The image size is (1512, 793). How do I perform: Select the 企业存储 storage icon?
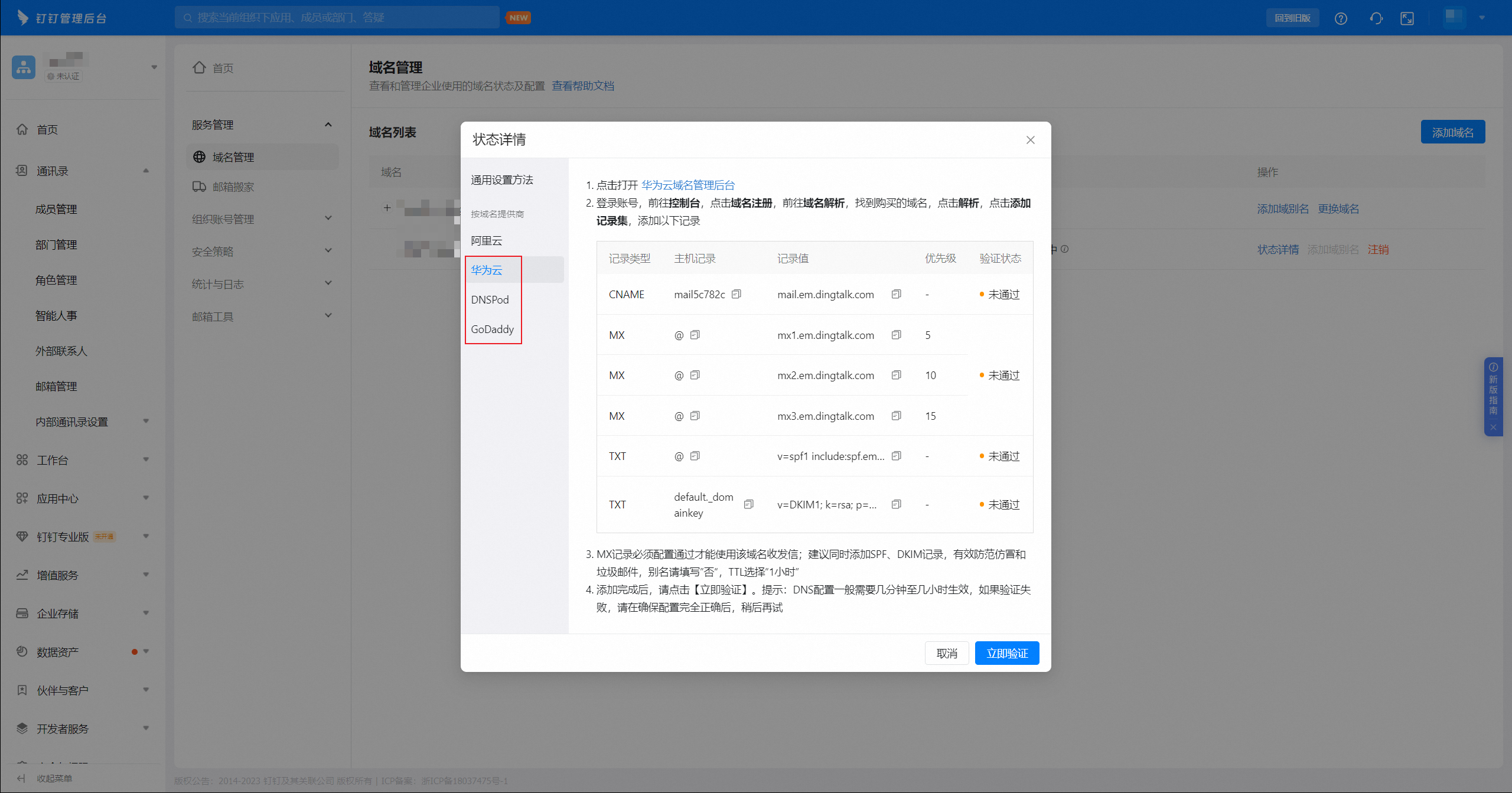21,613
